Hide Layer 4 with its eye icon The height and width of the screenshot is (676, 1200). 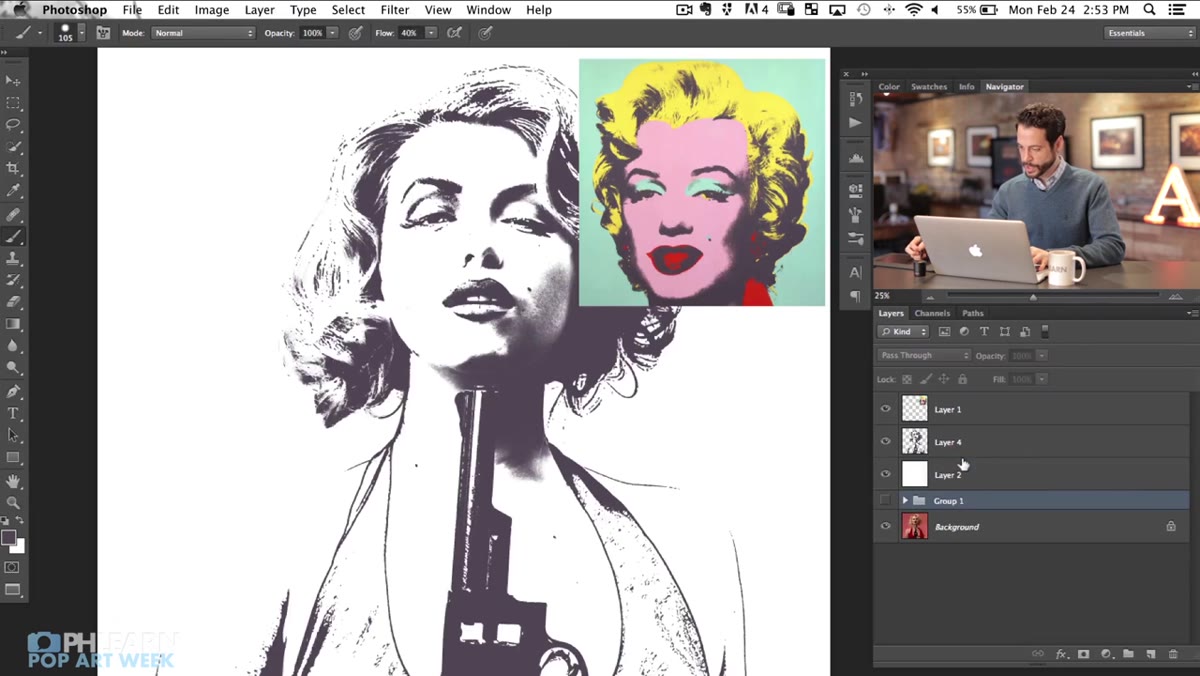click(885, 441)
